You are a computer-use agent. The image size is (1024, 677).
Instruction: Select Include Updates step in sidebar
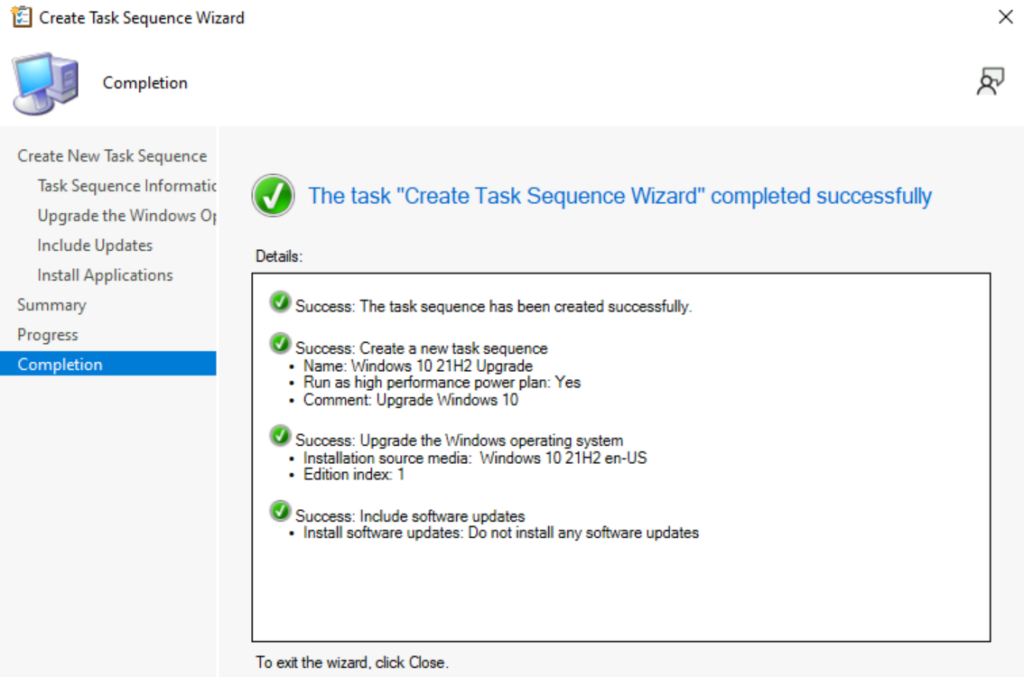coord(95,245)
